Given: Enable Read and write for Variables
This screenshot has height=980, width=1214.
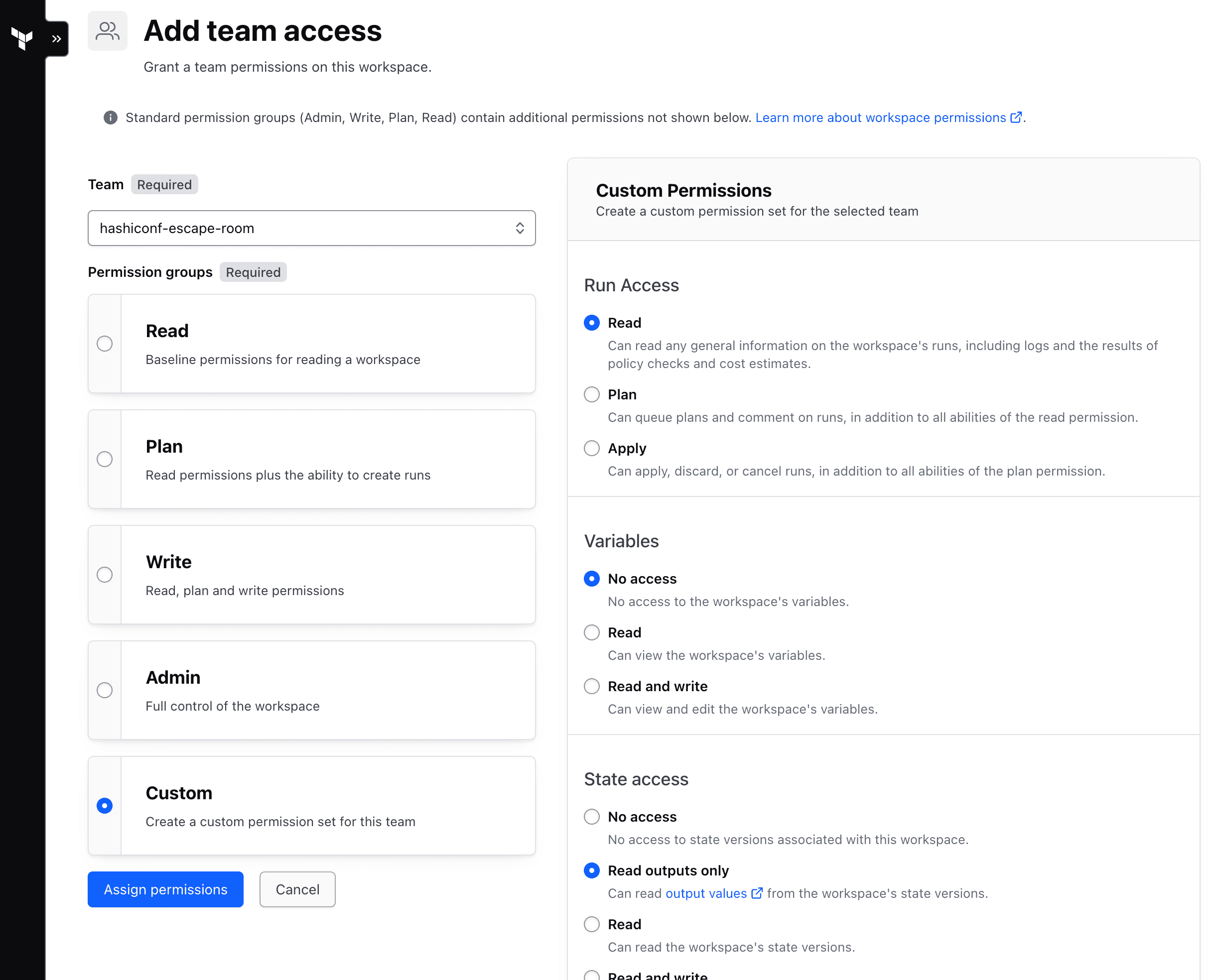Looking at the screenshot, I should click(591, 686).
